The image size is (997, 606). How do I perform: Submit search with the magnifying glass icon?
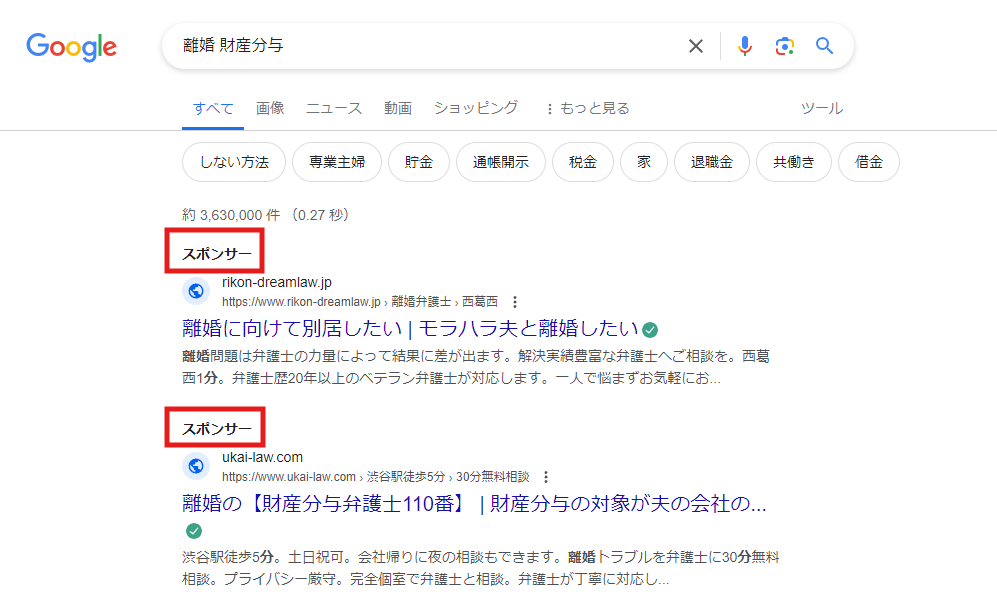click(825, 46)
